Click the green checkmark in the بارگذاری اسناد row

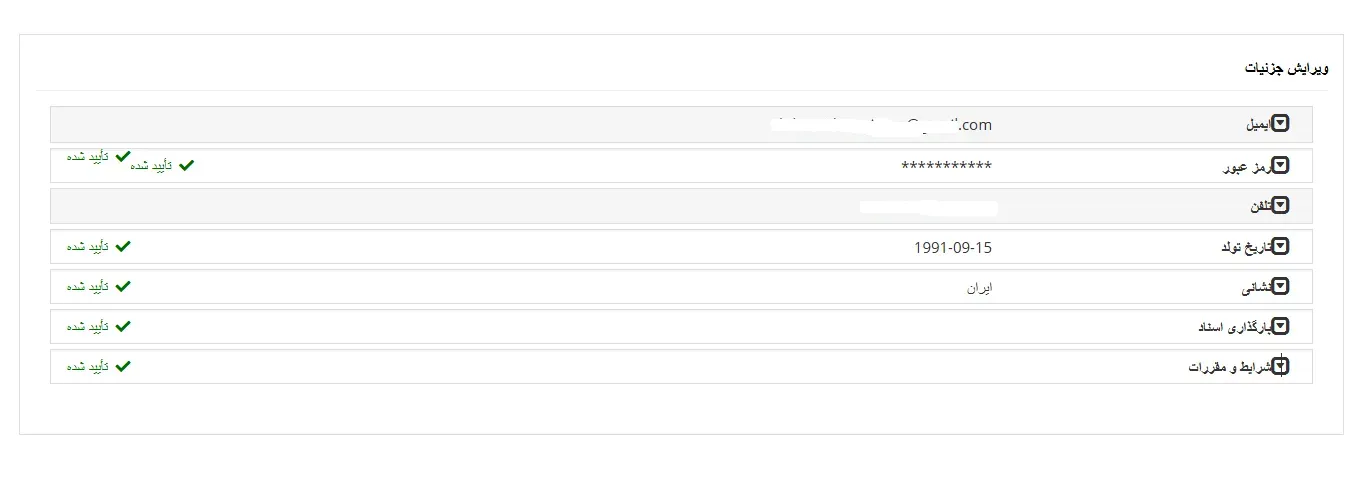123,326
